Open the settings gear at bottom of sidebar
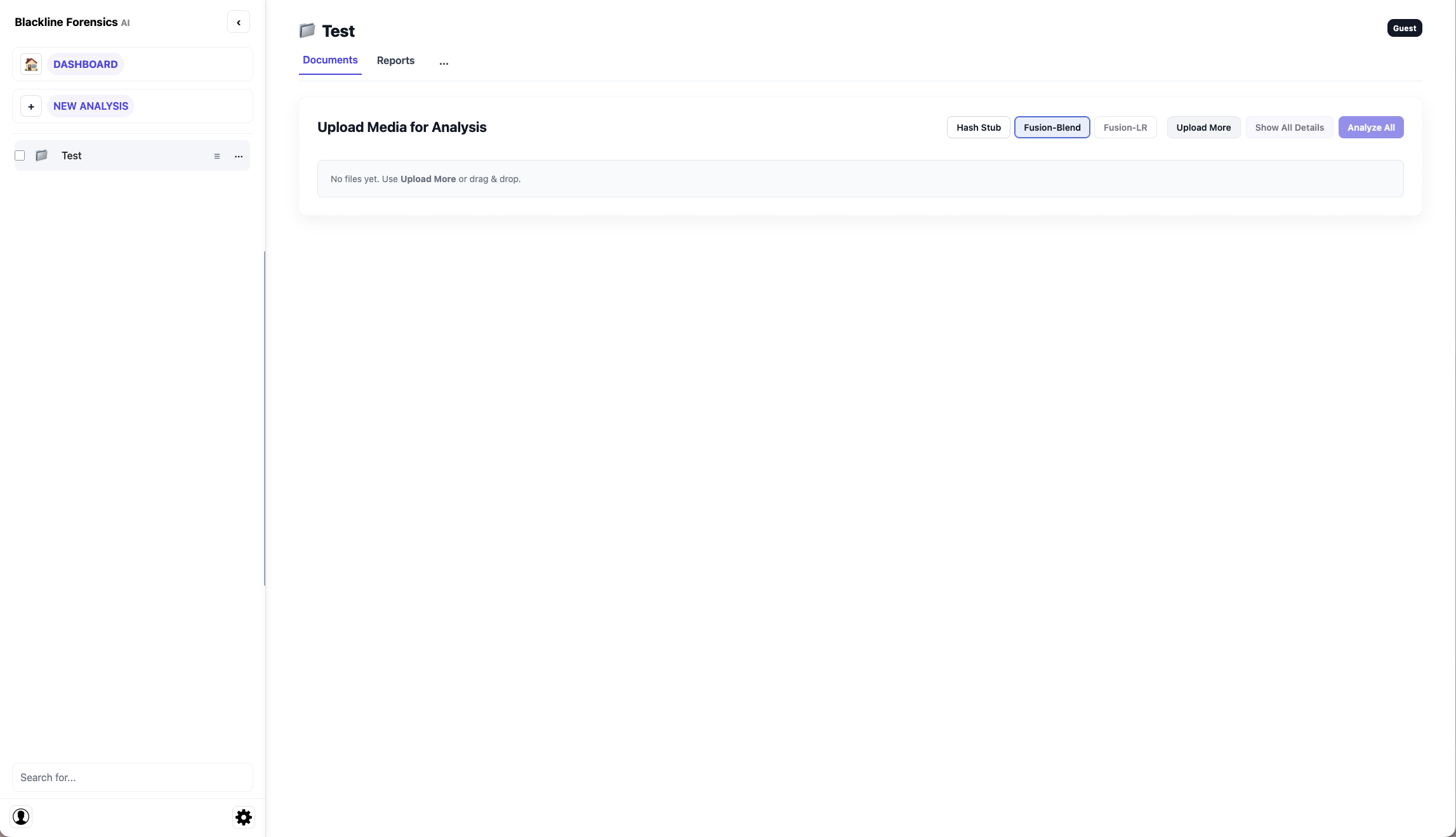Image resolution: width=1456 pixels, height=837 pixels. 243,817
